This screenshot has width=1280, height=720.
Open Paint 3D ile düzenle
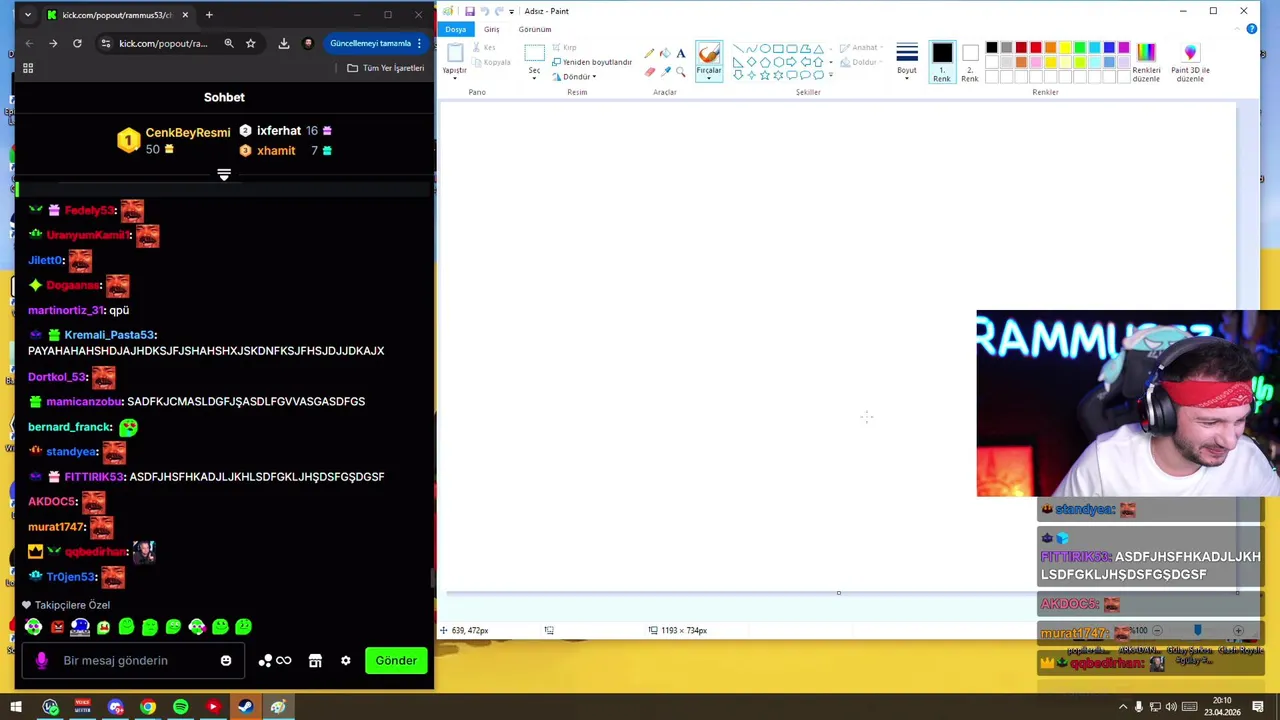click(1190, 62)
